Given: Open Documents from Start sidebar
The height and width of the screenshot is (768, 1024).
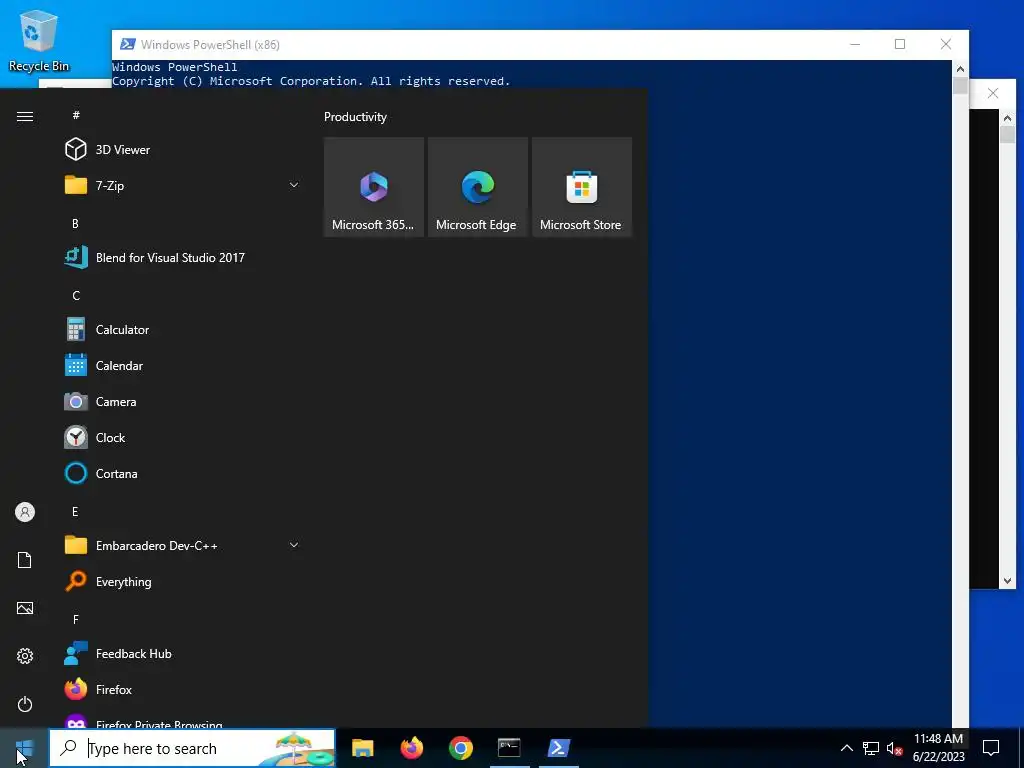Looking at the screenshot, I should click(25, 560).
